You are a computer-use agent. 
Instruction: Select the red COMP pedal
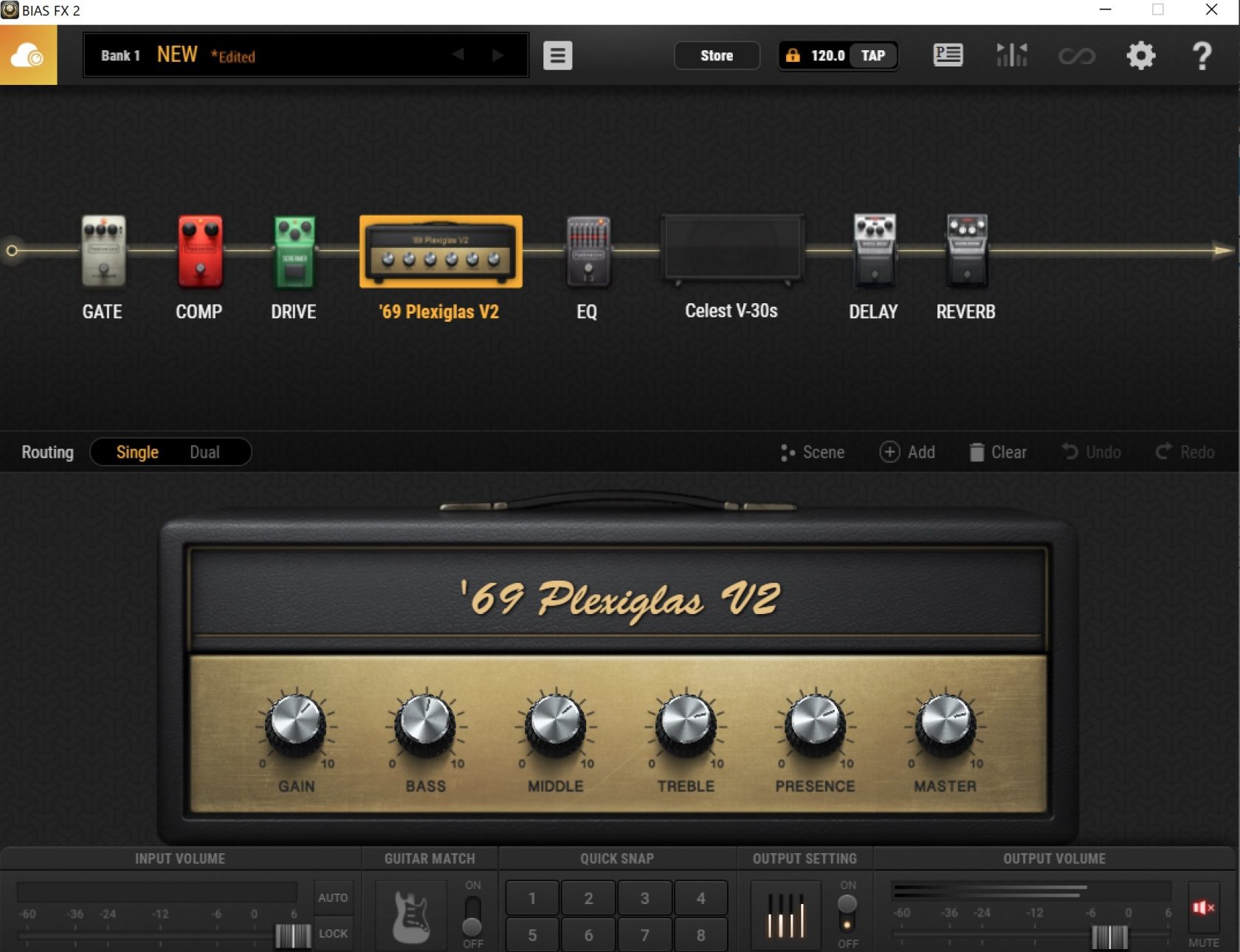pos(200,250)
